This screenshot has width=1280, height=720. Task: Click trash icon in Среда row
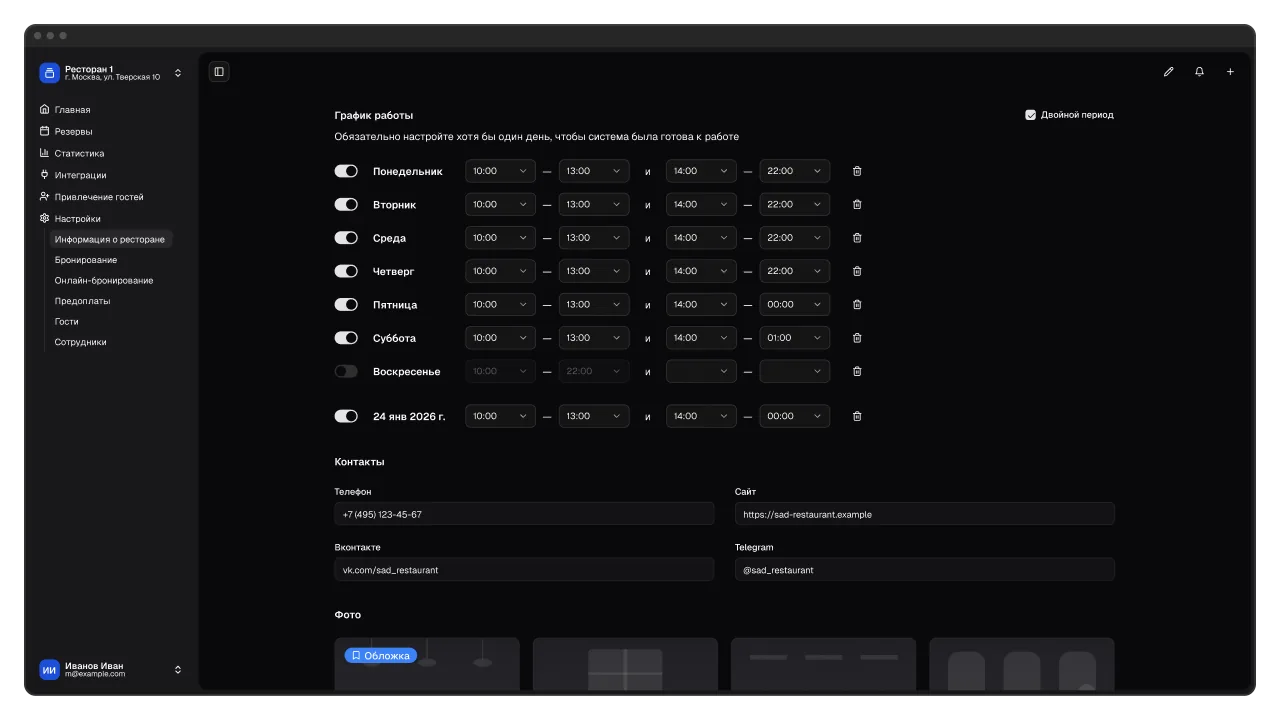click(x=857, y=238)
